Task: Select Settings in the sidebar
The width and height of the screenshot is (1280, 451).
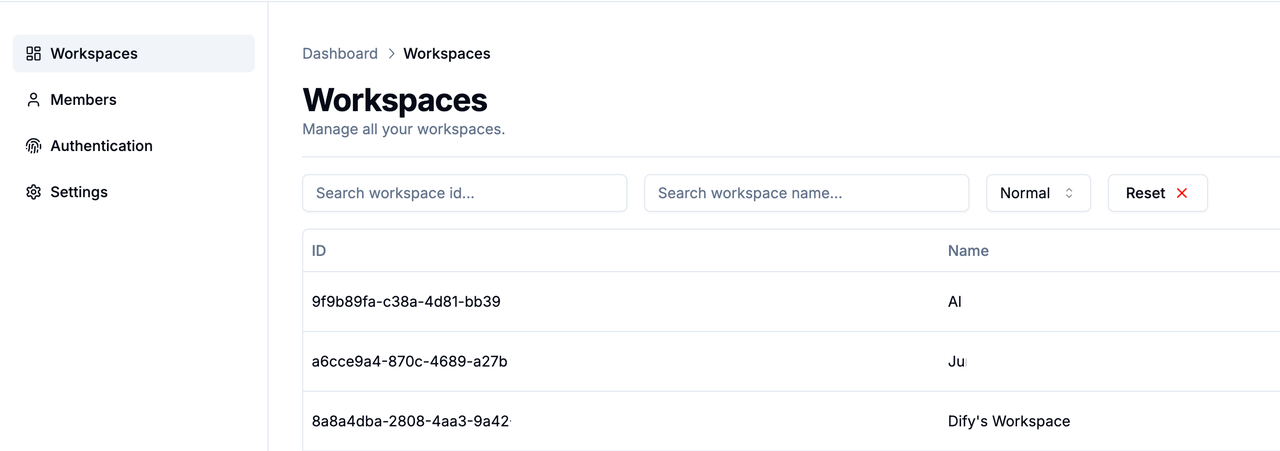Action: (133, 192)
